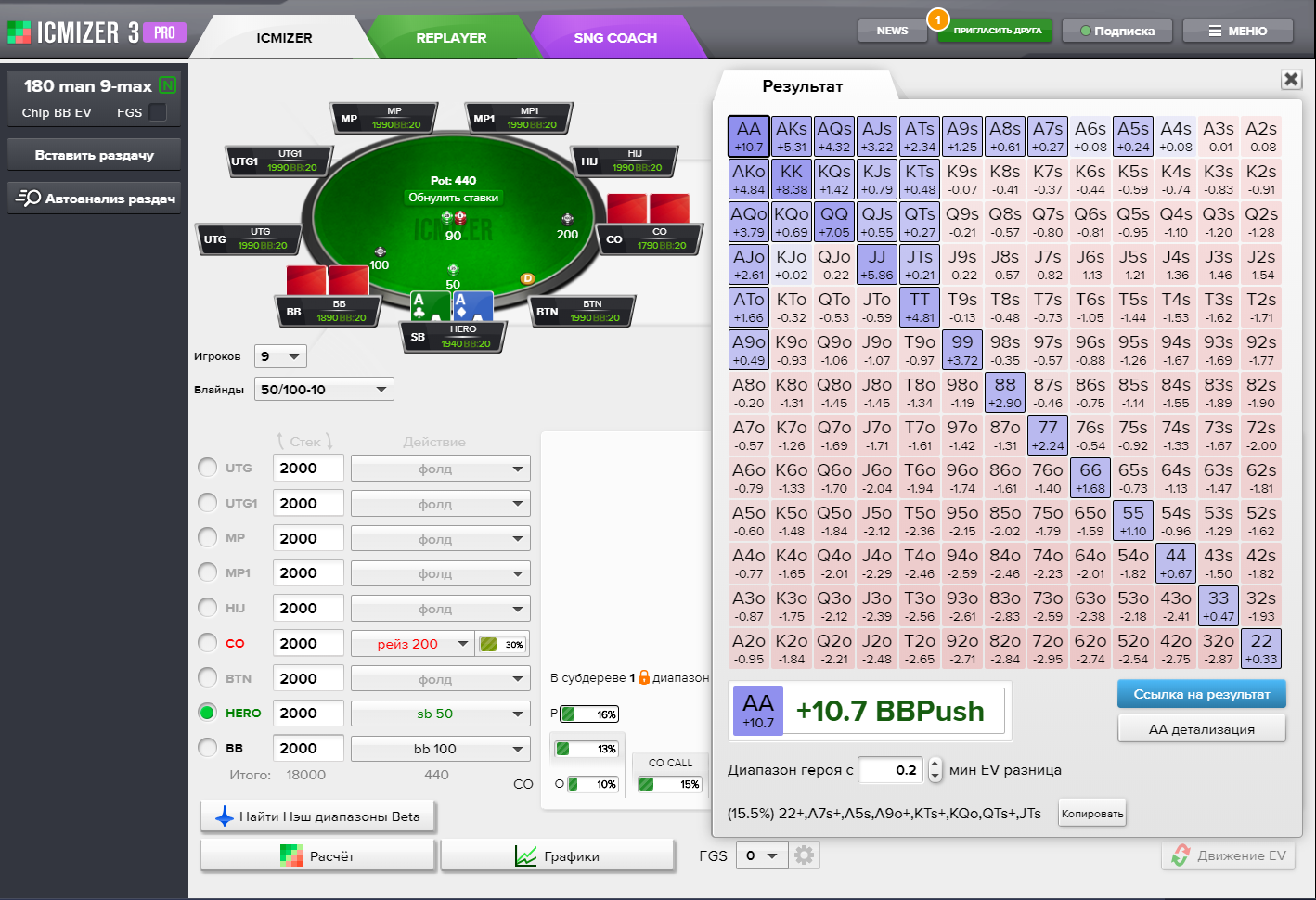Enable the FGS checkbox under tournament name

[158, 112]
